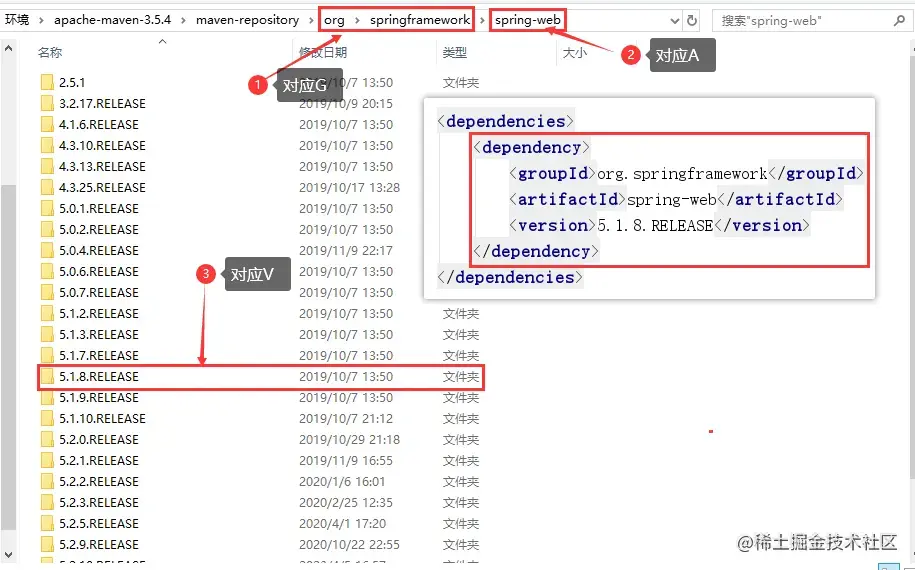Expand chevron after 环境 breadcrumb
This screenshot has width=915, height=570.
41,20
